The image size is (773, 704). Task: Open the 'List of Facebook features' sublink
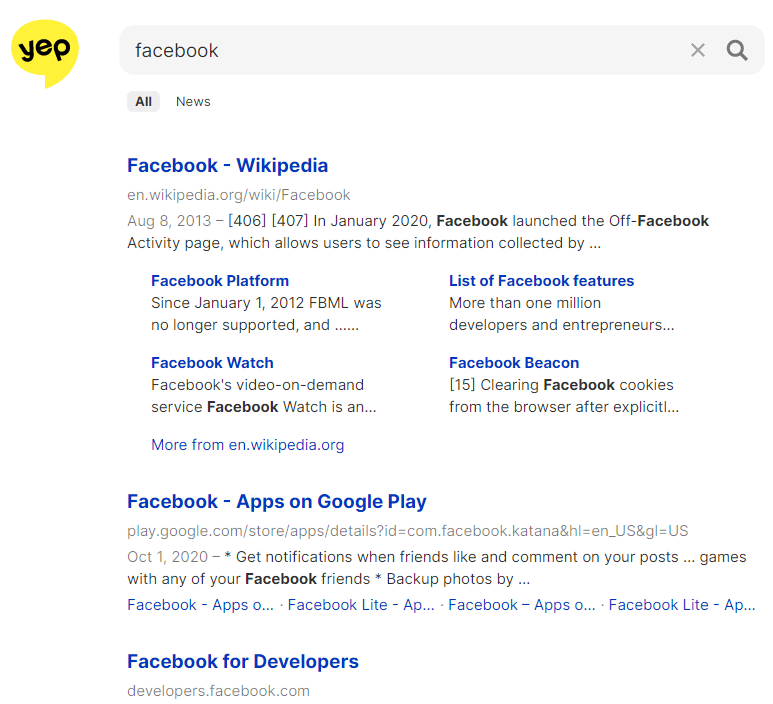(541, 281)
